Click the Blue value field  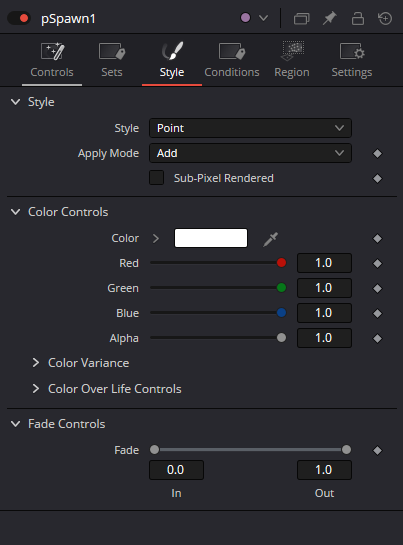tap(324, 313)
